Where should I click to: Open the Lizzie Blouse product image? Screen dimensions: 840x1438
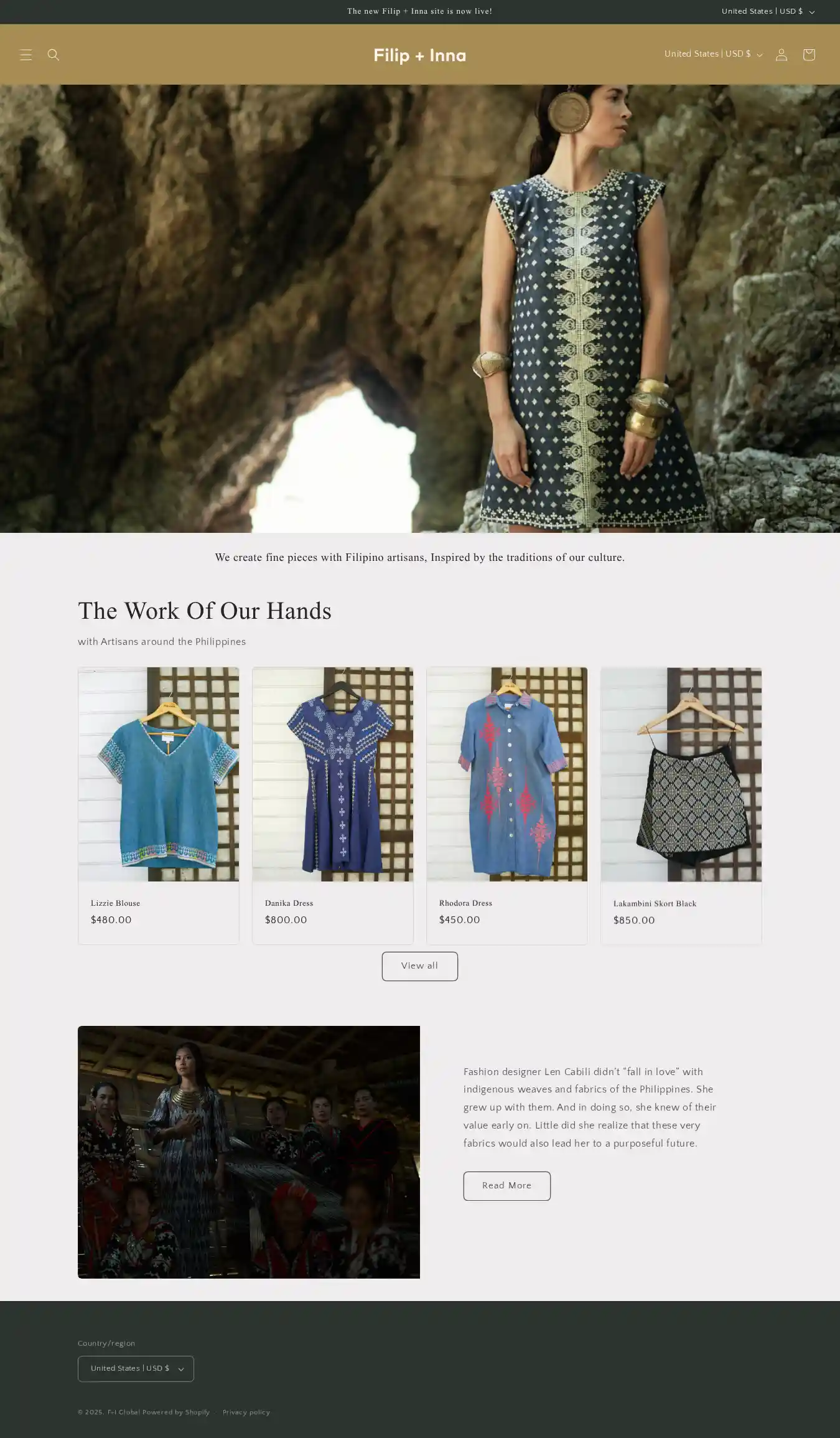(159, 774)
